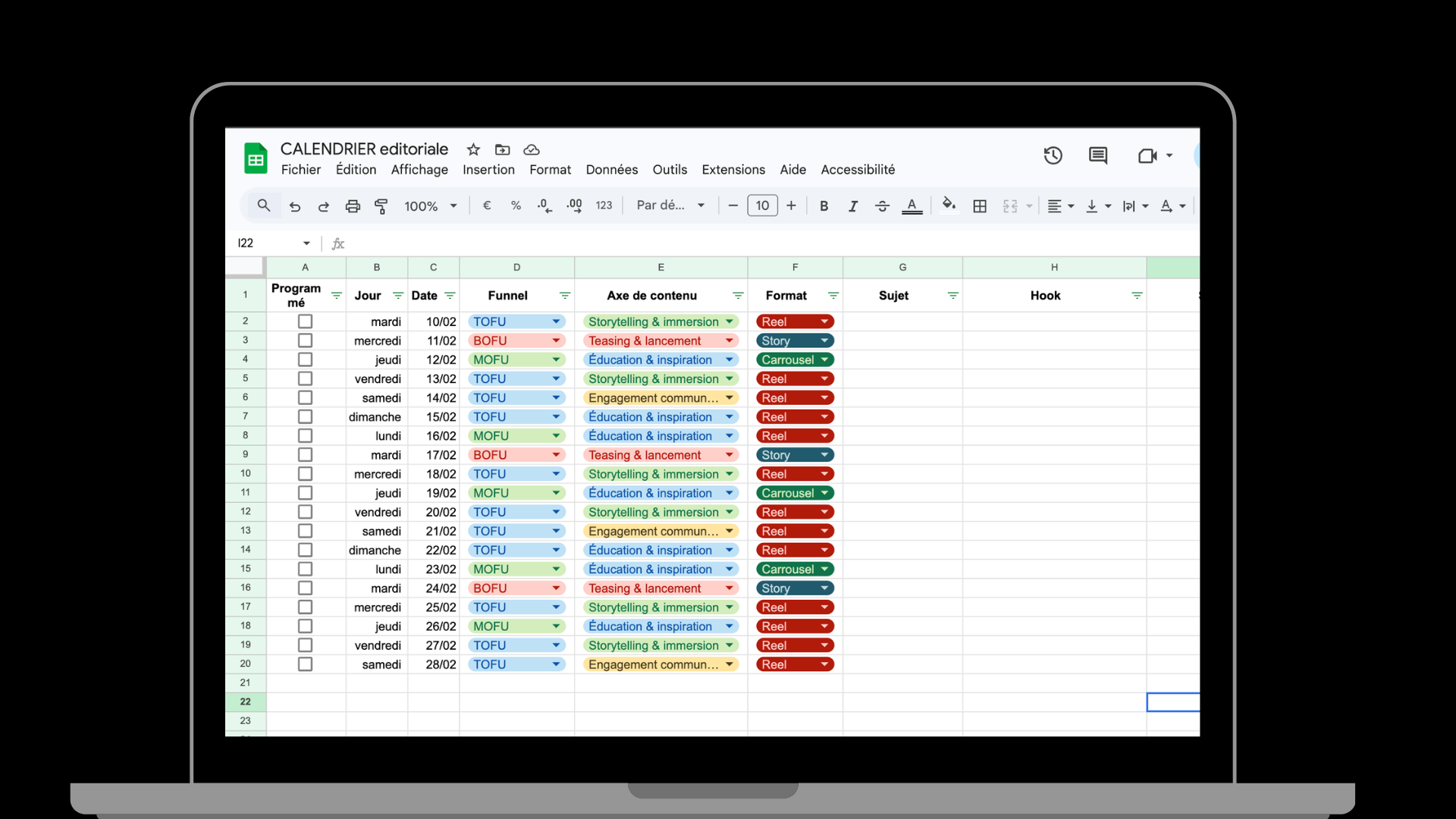Open the Carrousel format dropdown in row 4

point(824,359)
